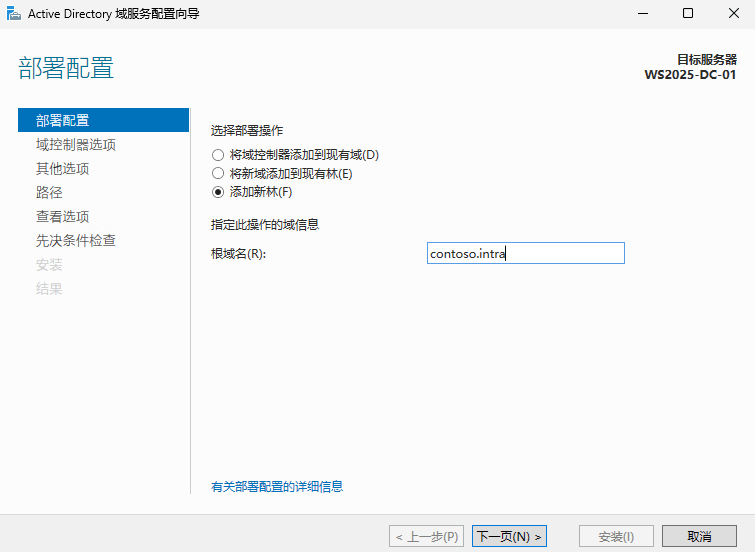Switch to the 其他选项 step

pyautogui.click(x=62, y=168)
